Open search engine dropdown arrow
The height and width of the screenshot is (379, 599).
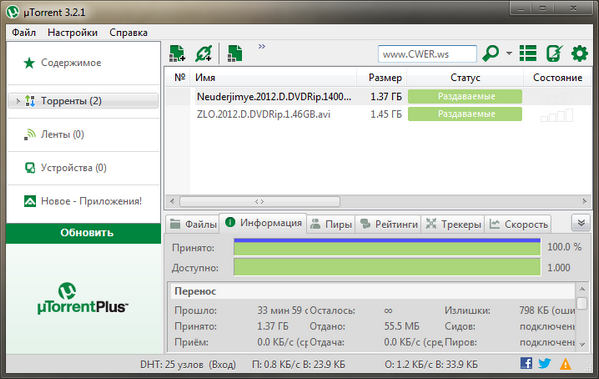(509, 53)
